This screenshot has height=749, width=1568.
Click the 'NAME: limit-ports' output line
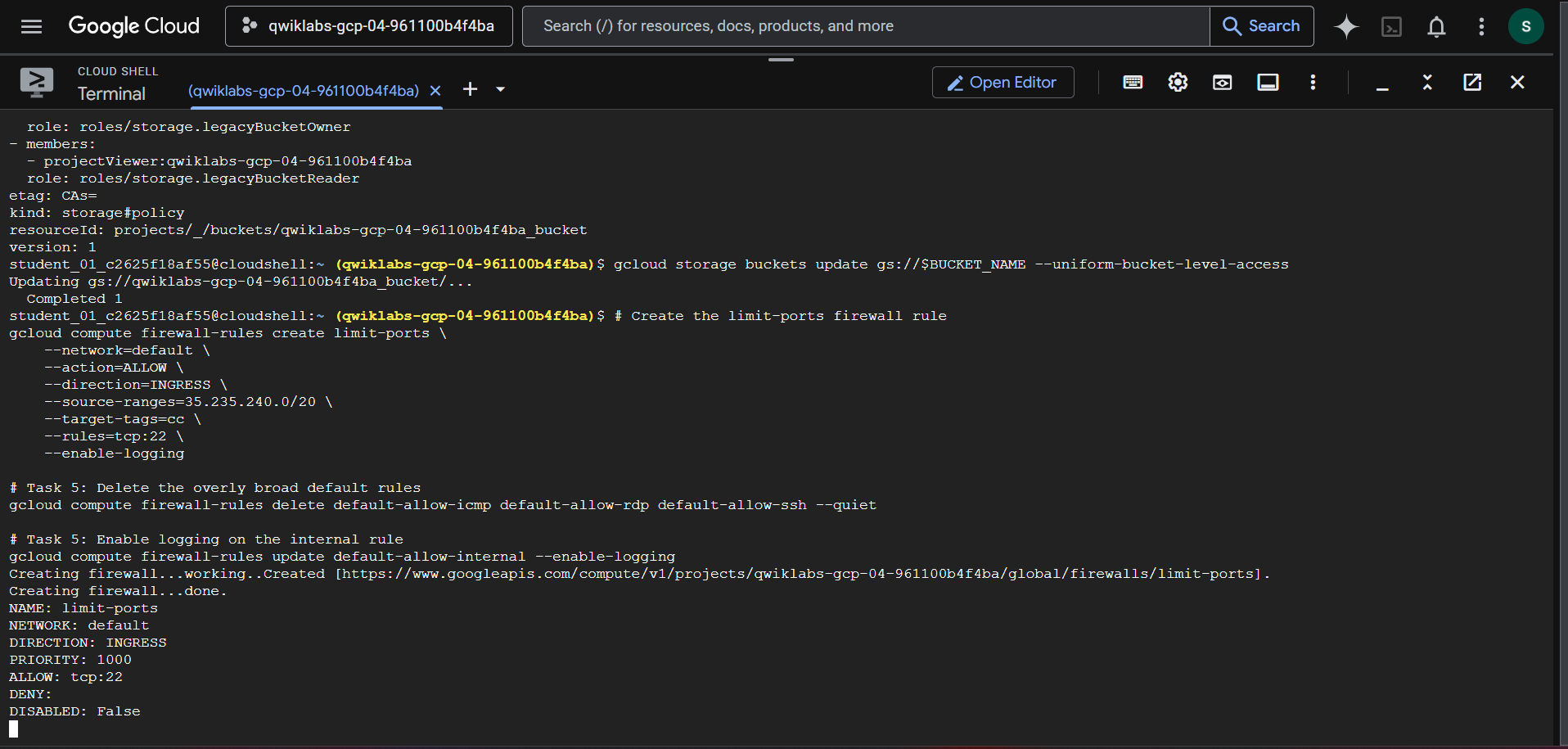click(x=83, y=608)
